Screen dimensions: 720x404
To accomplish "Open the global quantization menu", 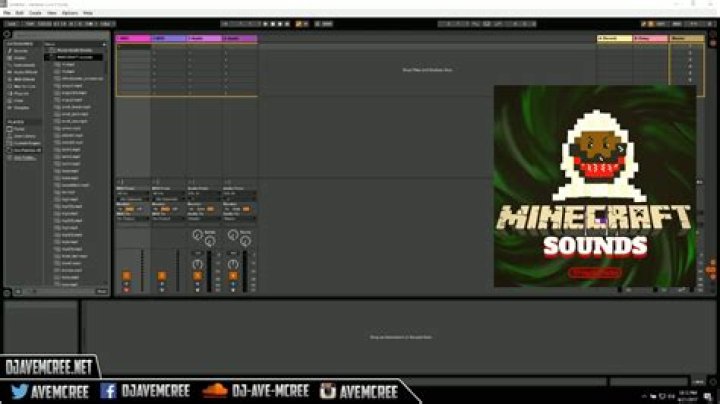I will (x=106, y=24).
